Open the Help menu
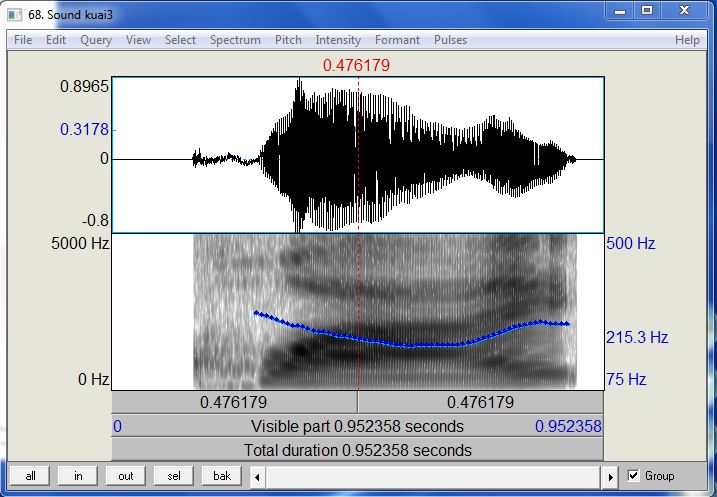This screenshot has height=497, width=717. tap(687, 40)
